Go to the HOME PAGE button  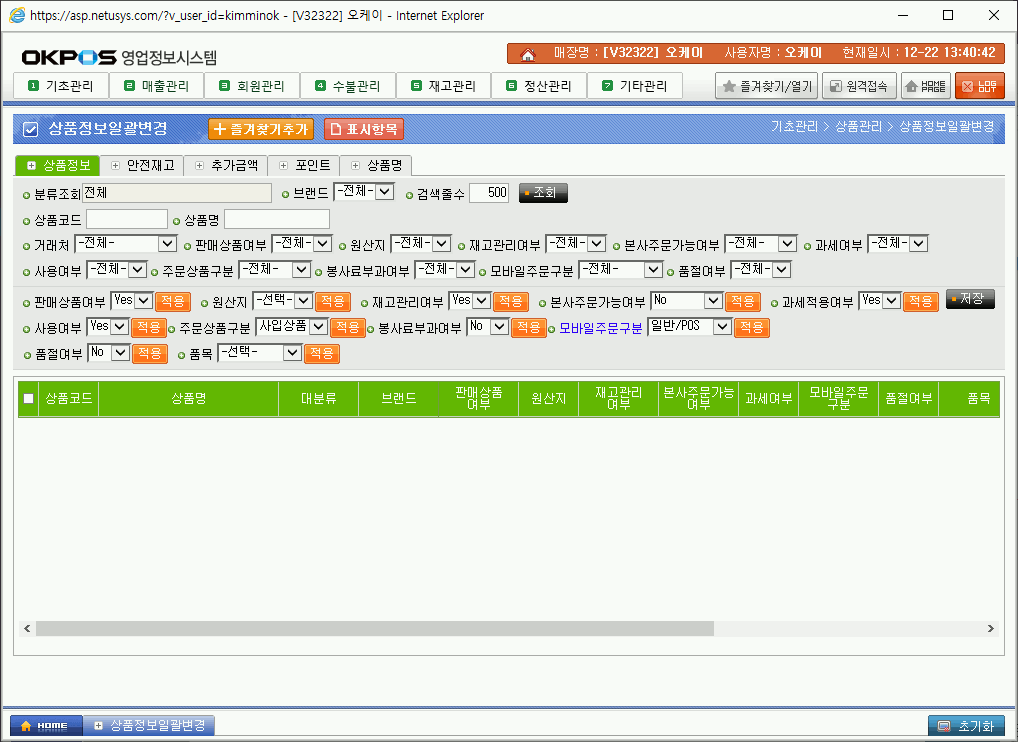(925, 87)
